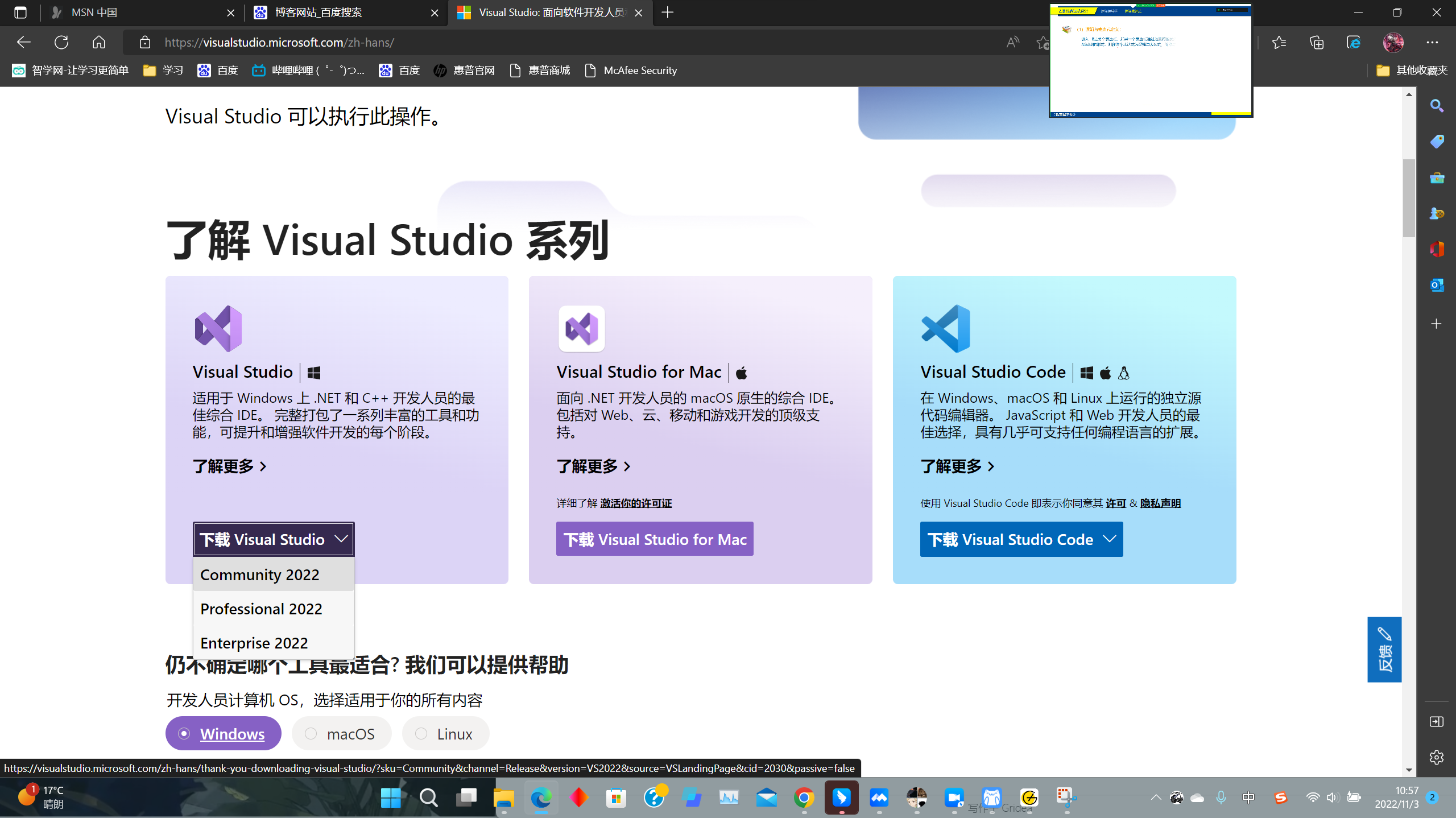
Task: Launch Google Chrome from taskbar
Action: click(804, 798)
